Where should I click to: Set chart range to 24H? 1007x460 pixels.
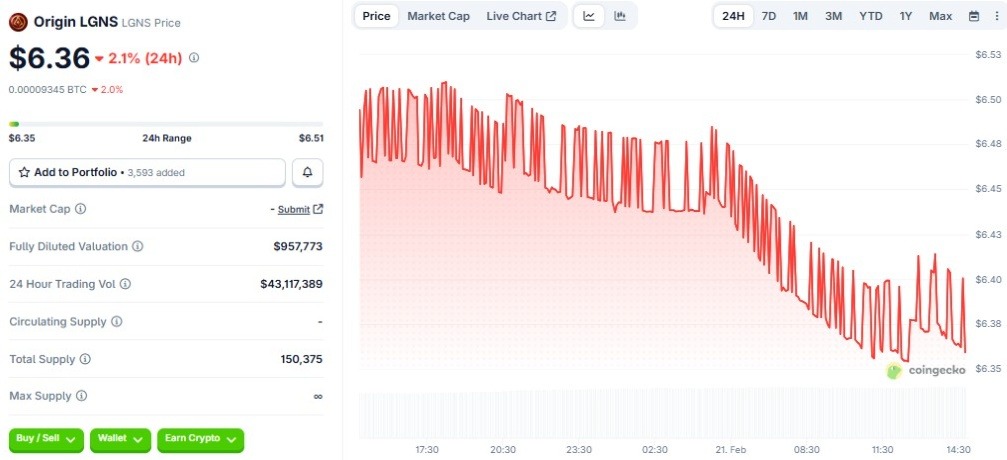pyautogui.click(x=733, y=16)
